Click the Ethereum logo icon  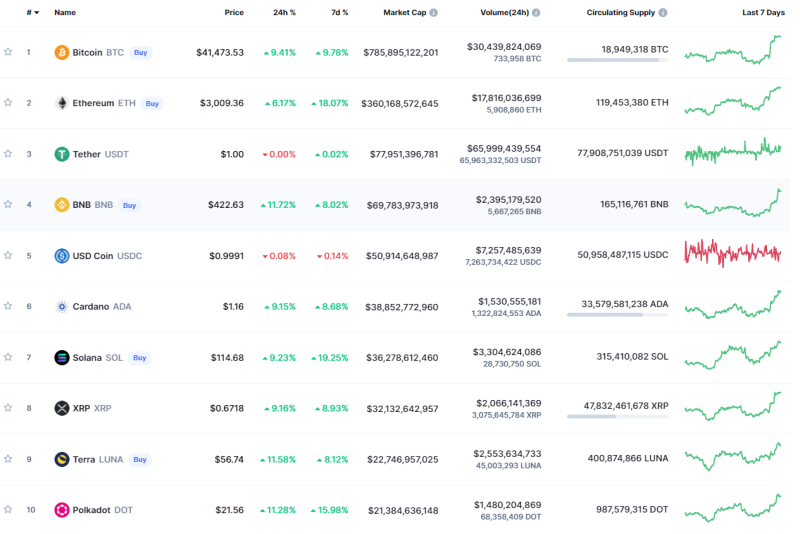(x=62, y=103)
